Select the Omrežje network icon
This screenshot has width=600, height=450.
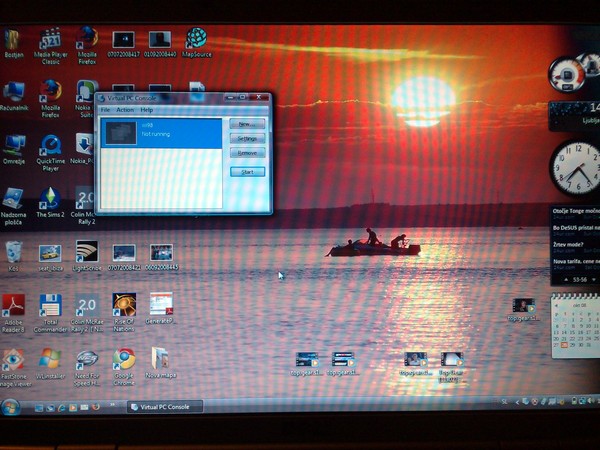tap(14, 150)
